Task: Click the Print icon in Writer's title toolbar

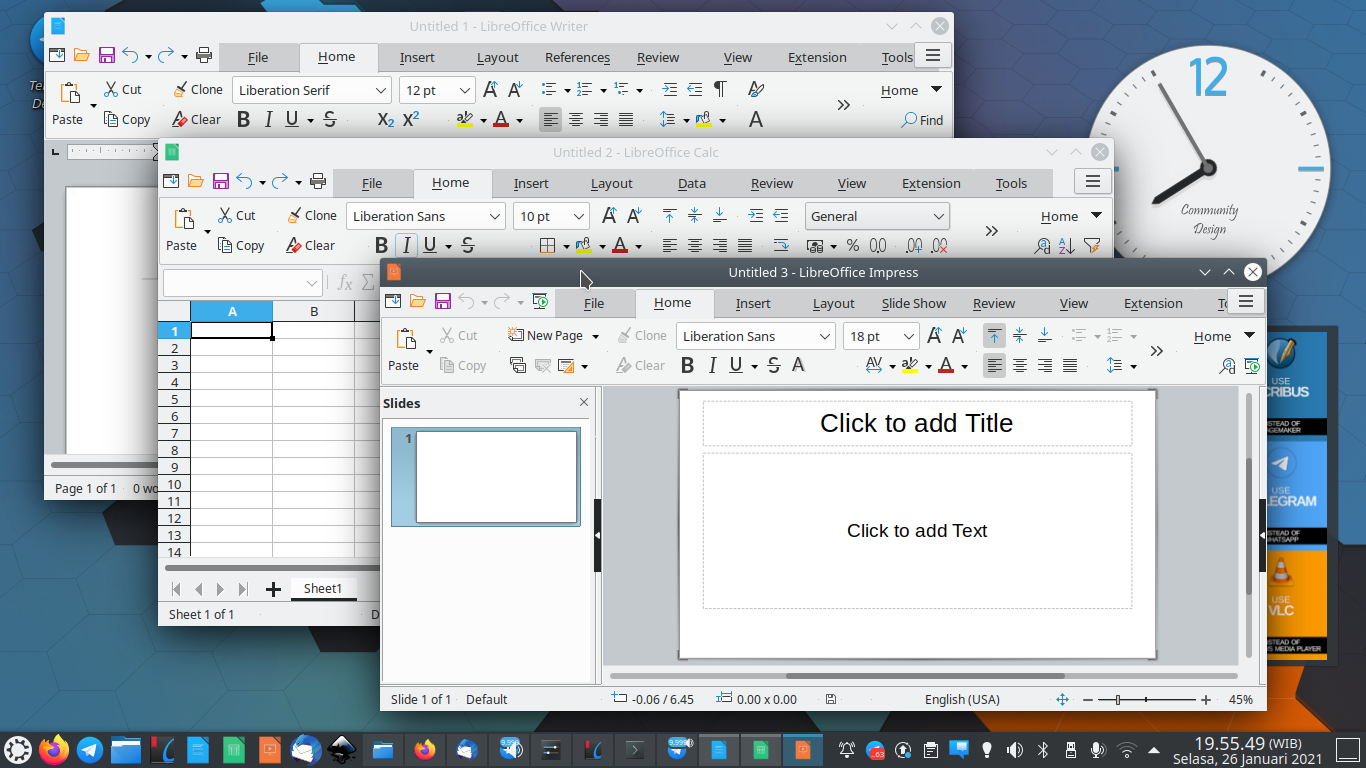Action: pyautogui.click(x=204, y=55)
